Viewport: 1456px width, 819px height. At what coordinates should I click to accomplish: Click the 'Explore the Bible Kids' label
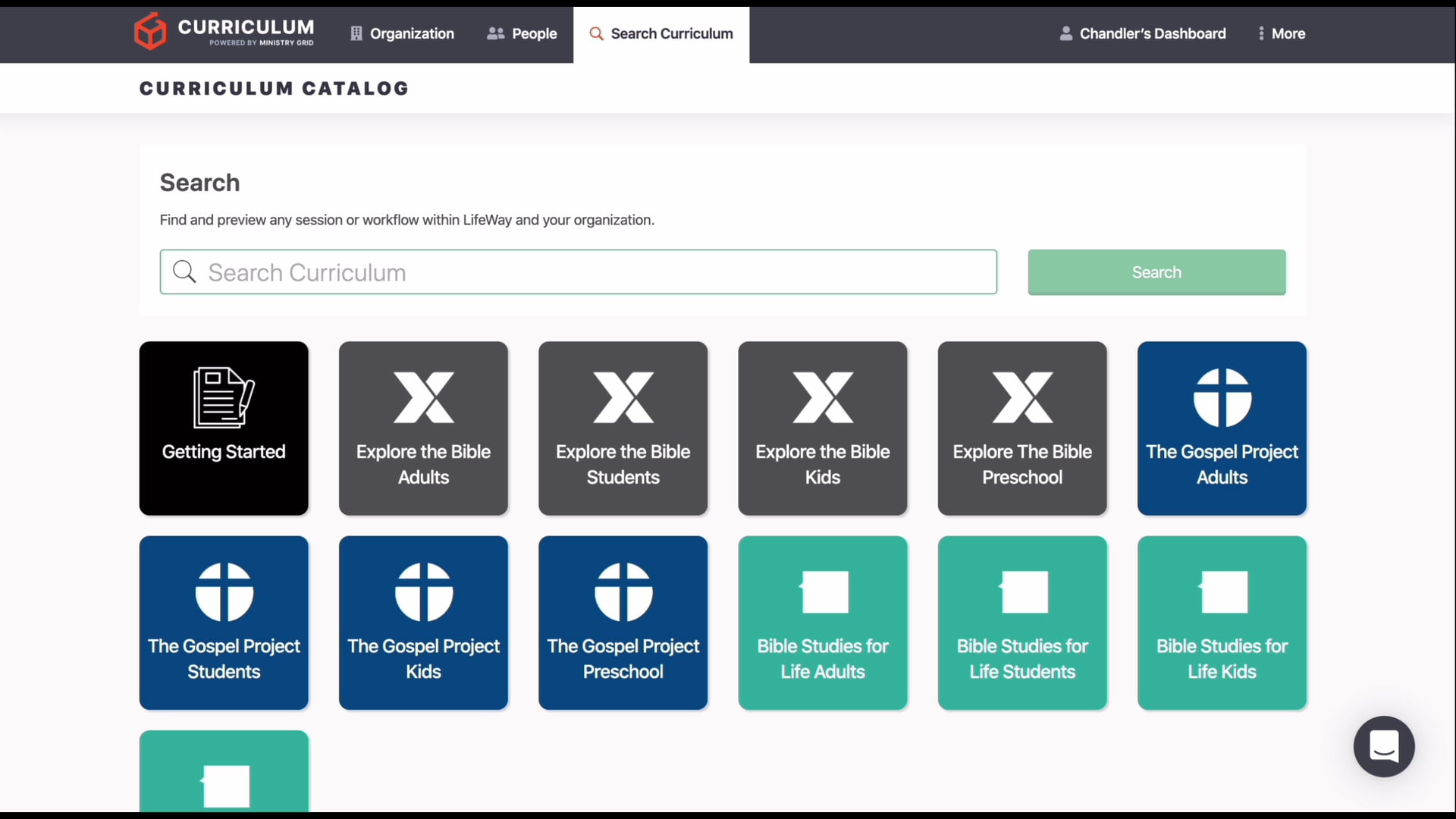(x=823, y=464)
